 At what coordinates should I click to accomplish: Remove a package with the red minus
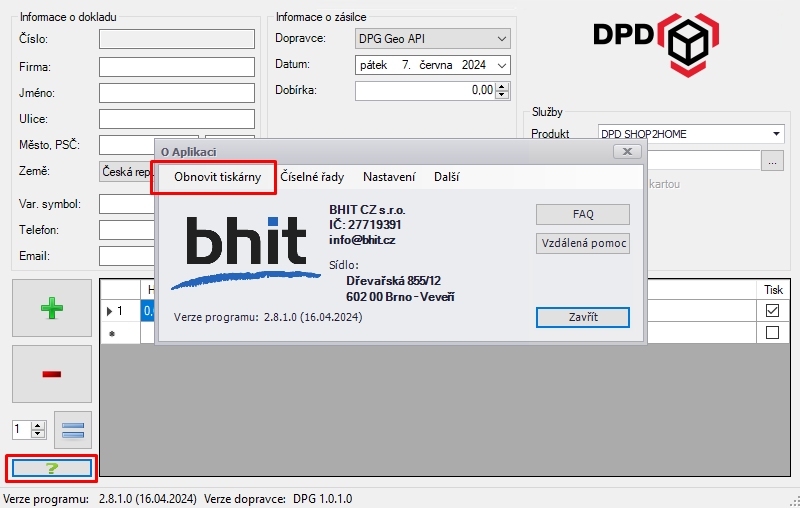tap(52, 374)
